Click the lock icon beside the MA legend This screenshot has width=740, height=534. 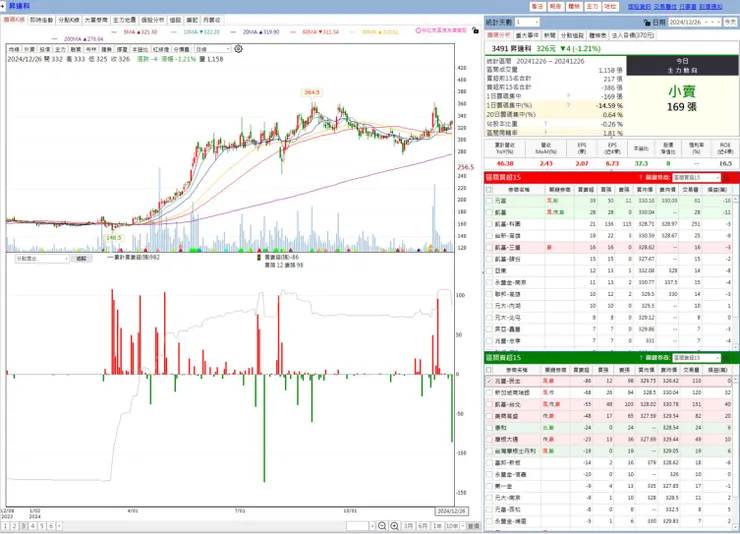click(475, 31)
